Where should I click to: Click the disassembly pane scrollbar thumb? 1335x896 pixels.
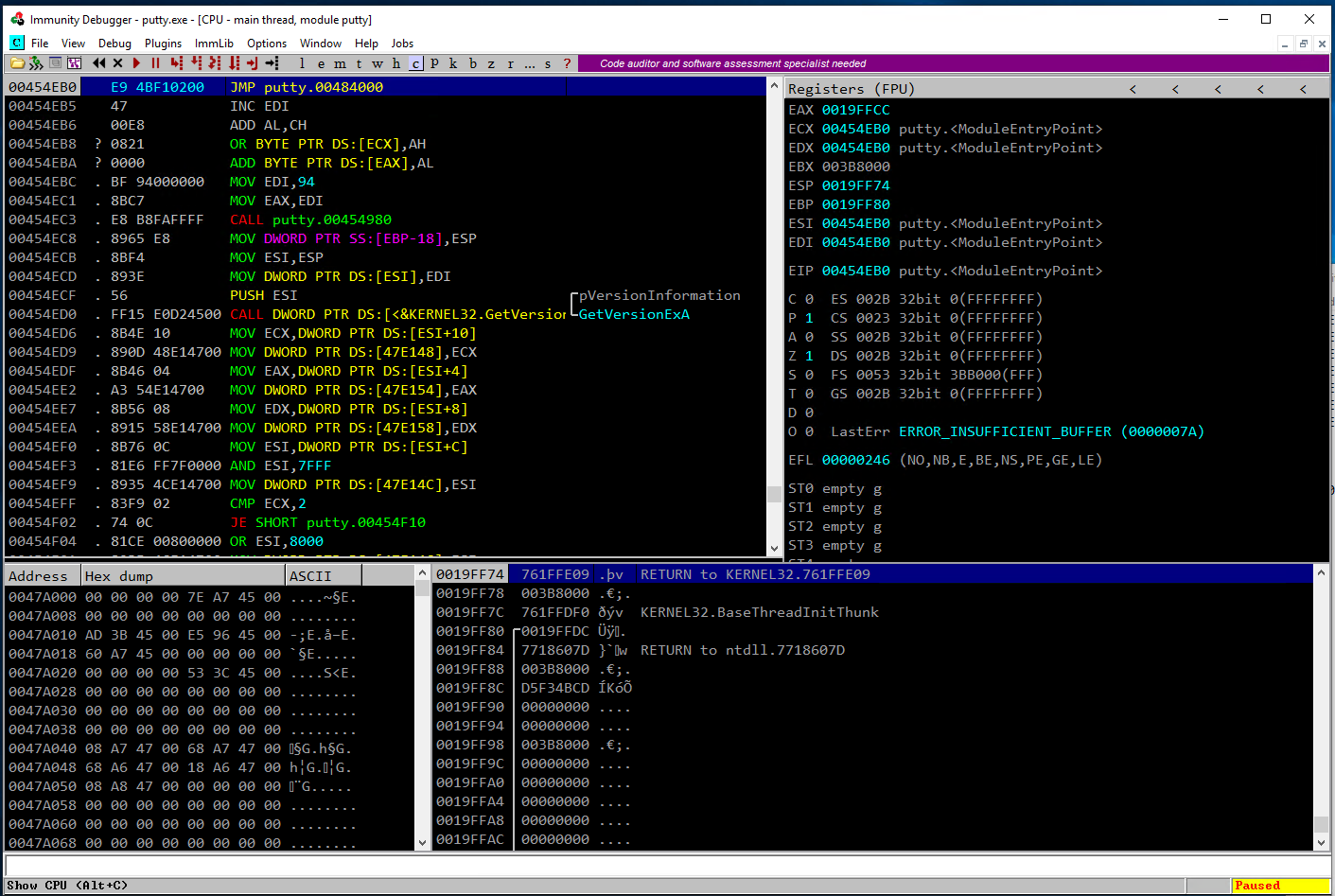(x=774, y=493)
